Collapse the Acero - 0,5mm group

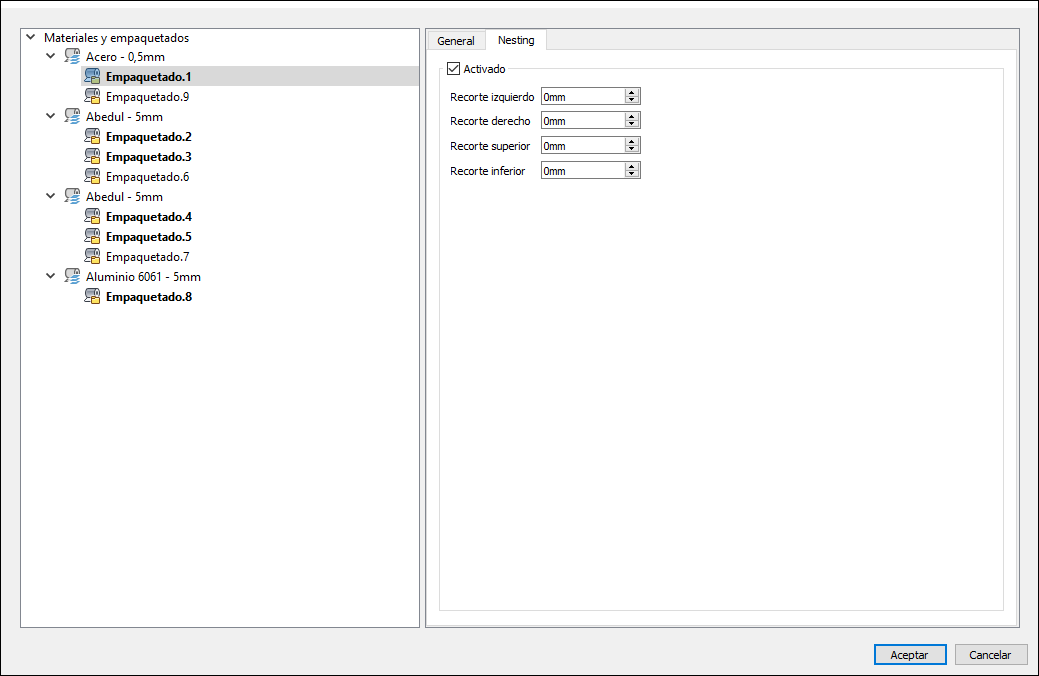click(50, 56)
